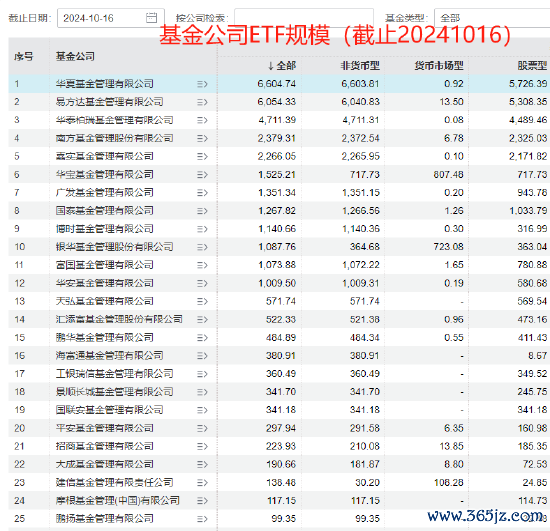The image size is (550, 531).
Task: Click money-market value 723.08 in 银华基金 row
Action: click(449, 247)
